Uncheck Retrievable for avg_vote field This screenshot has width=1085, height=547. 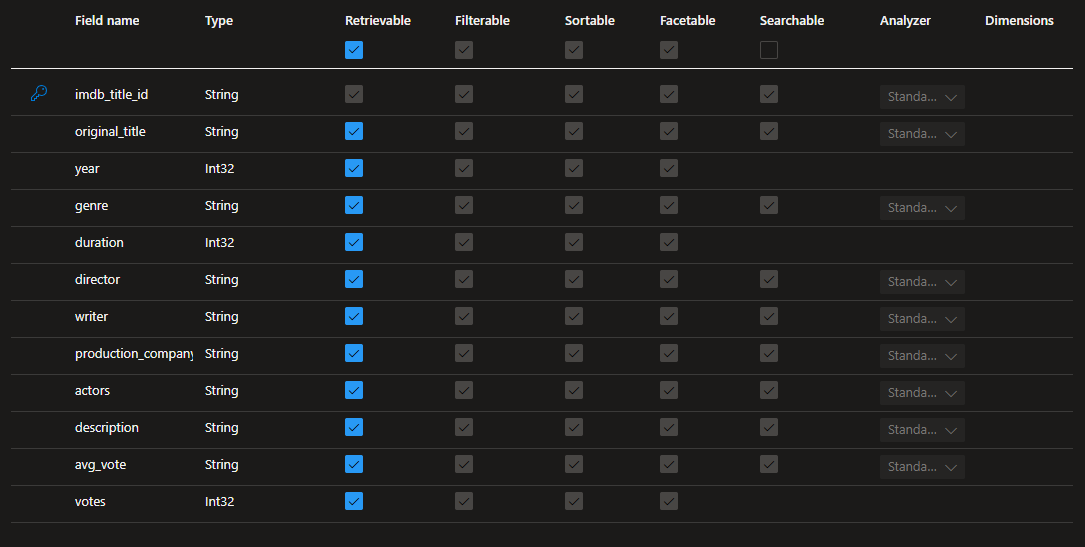[354, 464]
